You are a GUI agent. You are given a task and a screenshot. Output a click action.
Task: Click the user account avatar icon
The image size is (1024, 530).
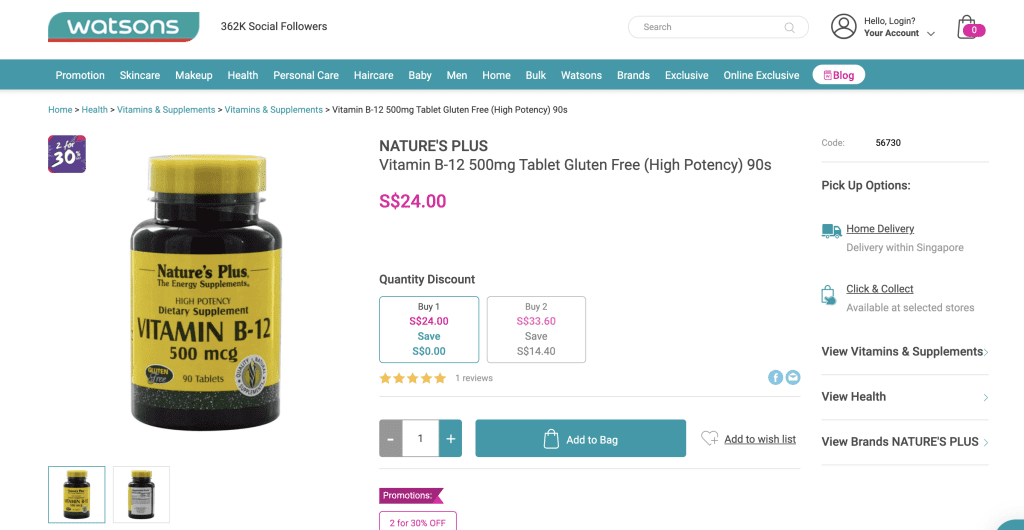click(x=843, y=27)
